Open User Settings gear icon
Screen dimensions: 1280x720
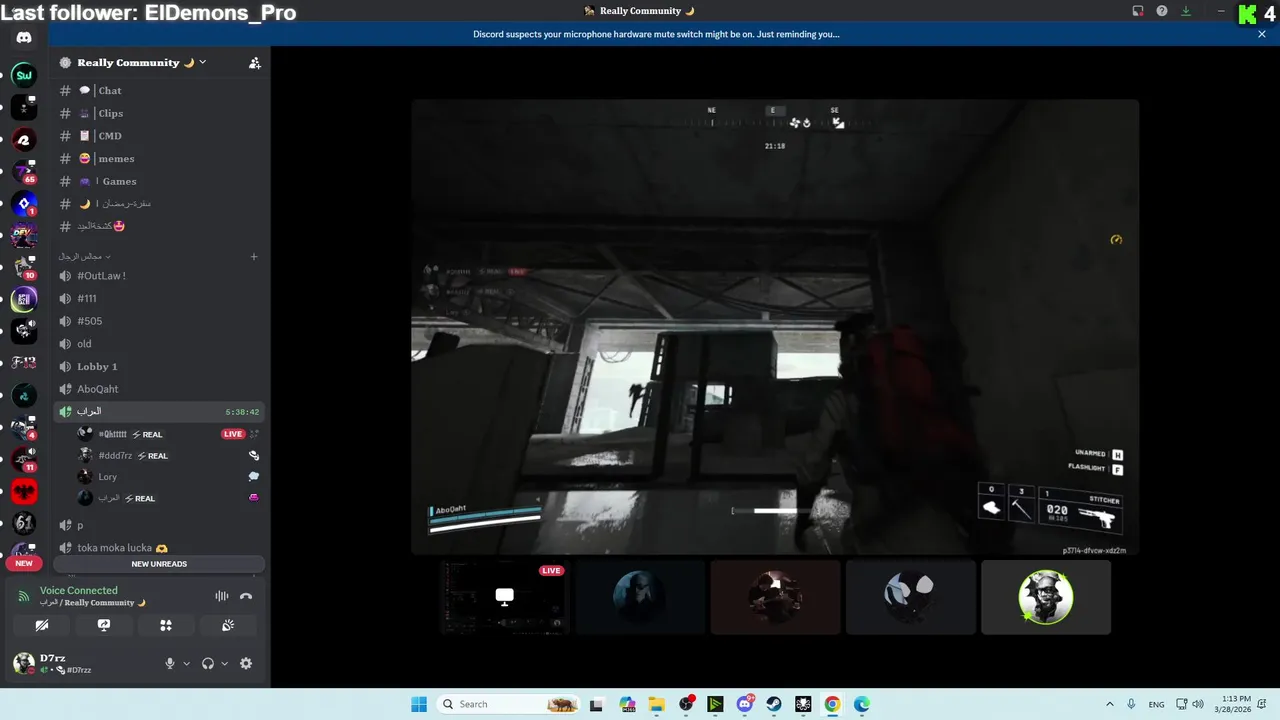click(x=246, y=663)
